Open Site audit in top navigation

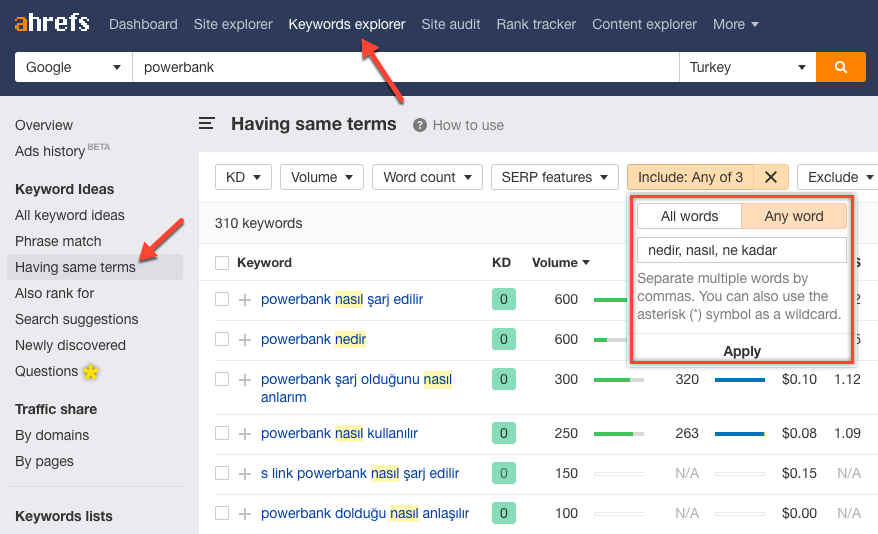[x=451, y=25]
